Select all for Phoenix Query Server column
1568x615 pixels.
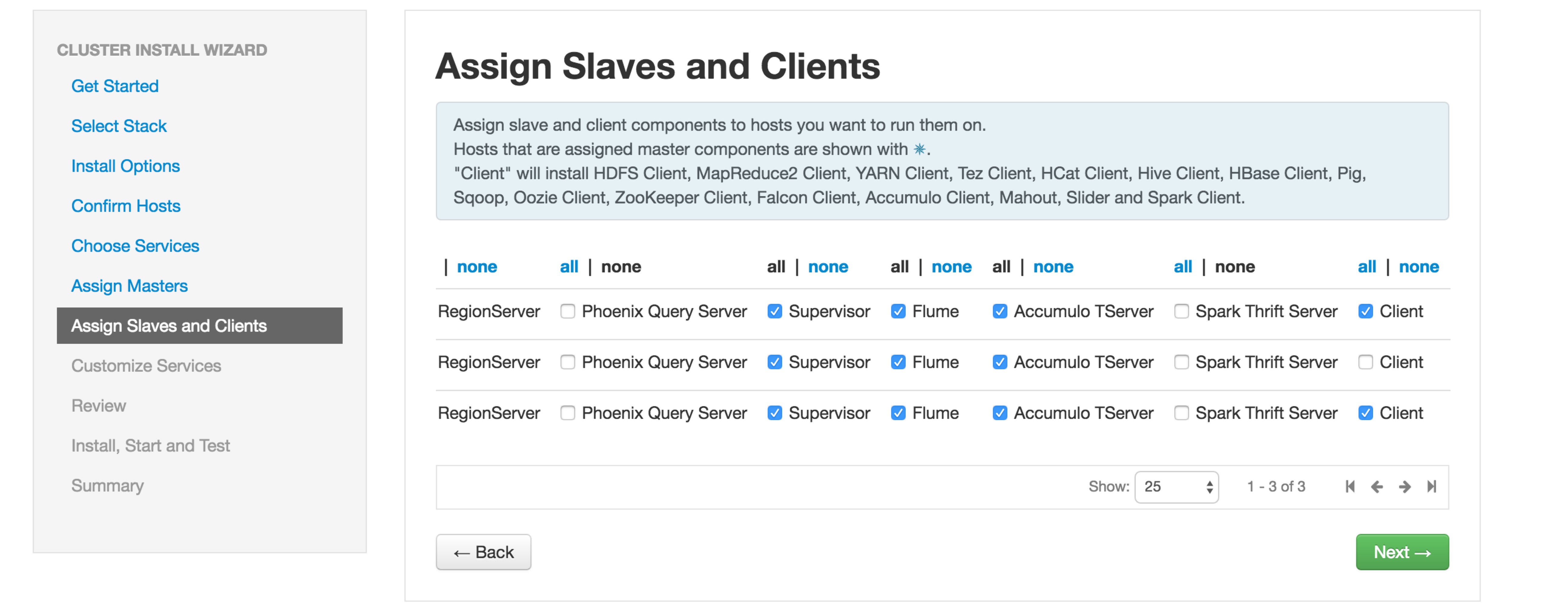568,266
